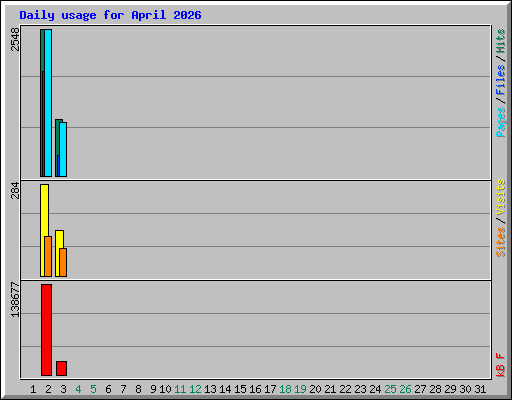The width and height of the screenshot is (512, 400).
Task: Click the red KB F legend label
Action: click(x=501, y=365)
